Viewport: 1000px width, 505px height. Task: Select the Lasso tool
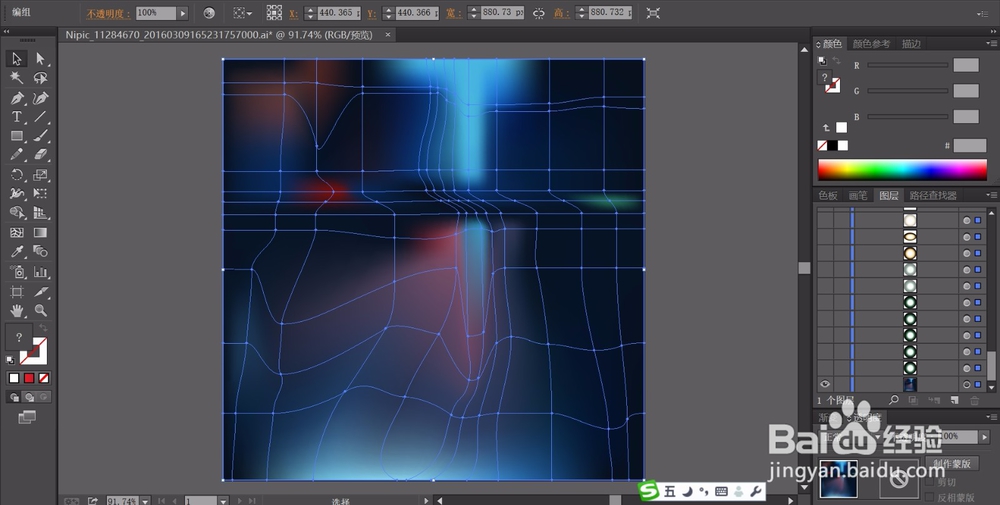tap(40, 78)
